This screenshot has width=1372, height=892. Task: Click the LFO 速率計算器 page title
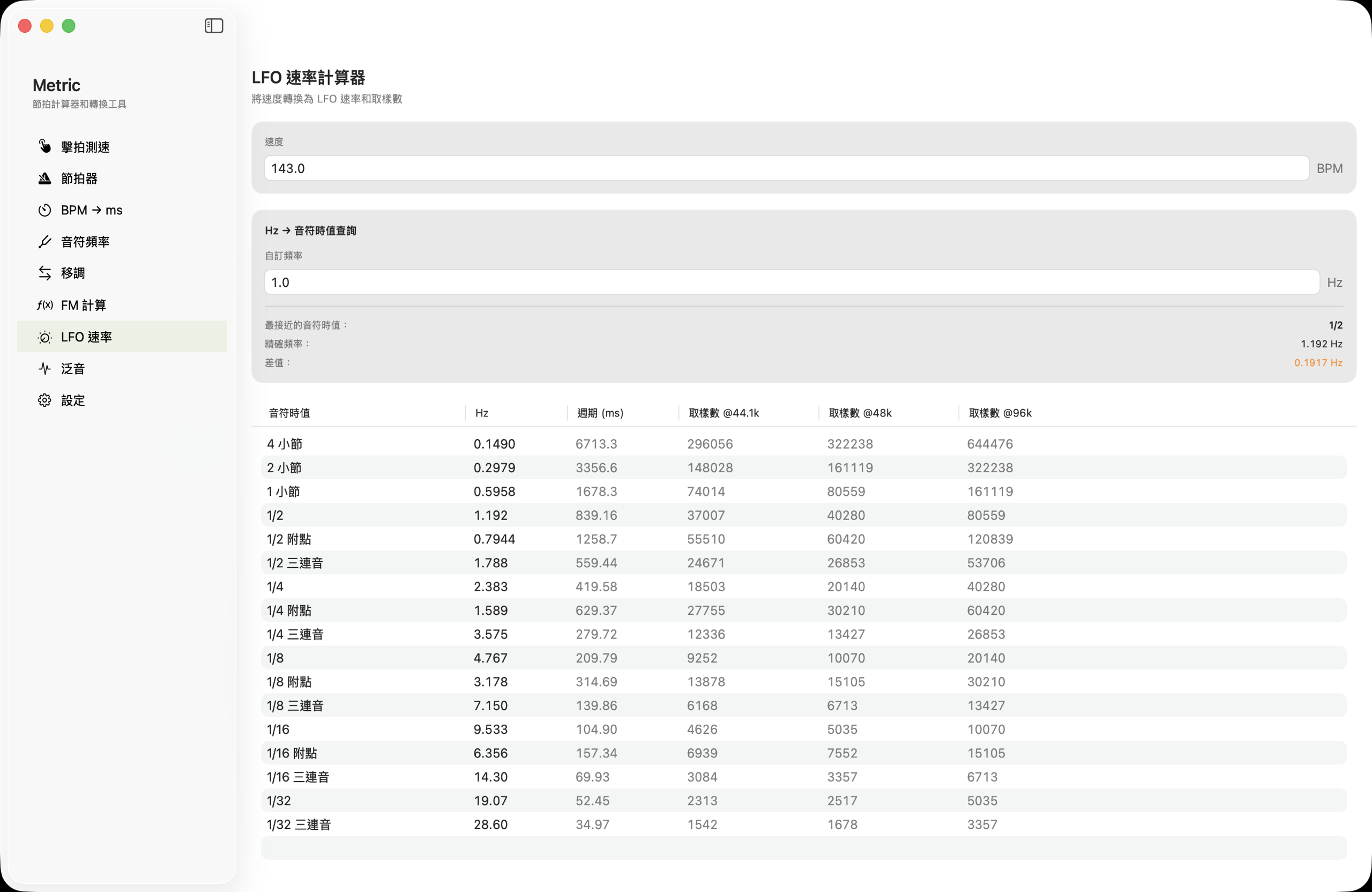(308, 77)
